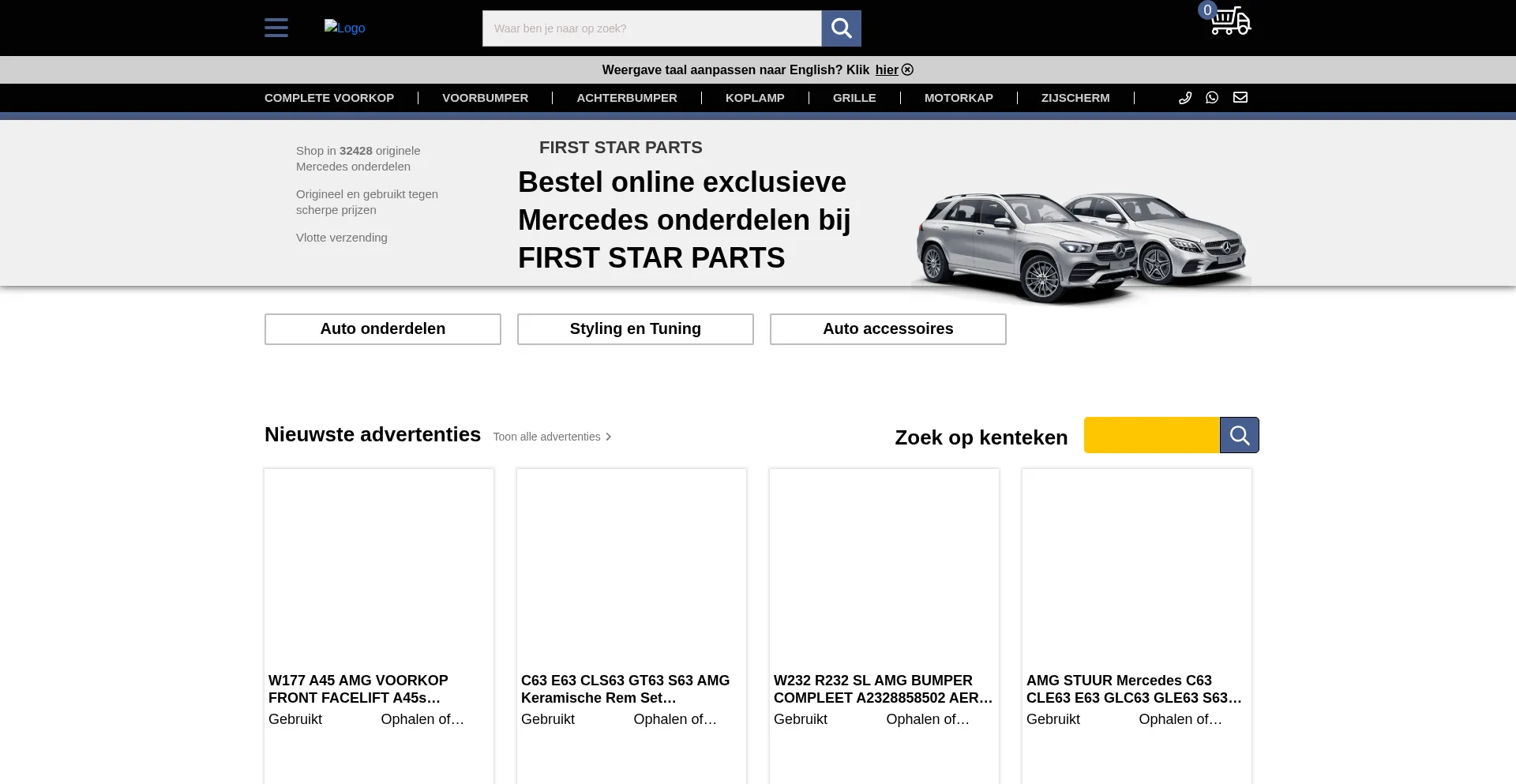The image size is (1516, 784).
Task: Open the WhatsApp contact icon
Action: point(1212,98)
